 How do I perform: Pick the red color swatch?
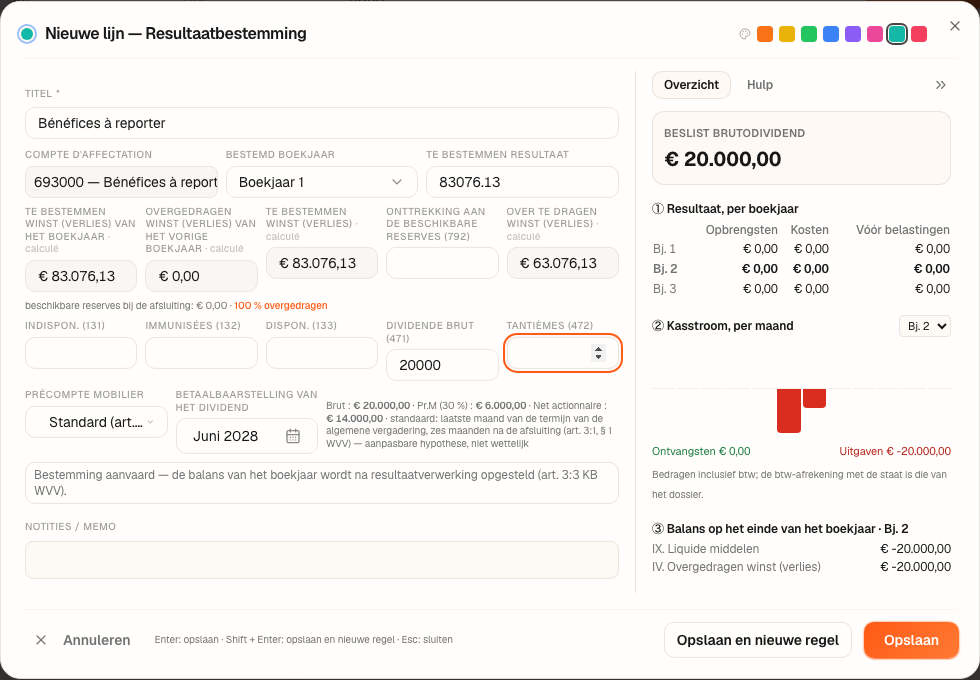click(919, 34)
